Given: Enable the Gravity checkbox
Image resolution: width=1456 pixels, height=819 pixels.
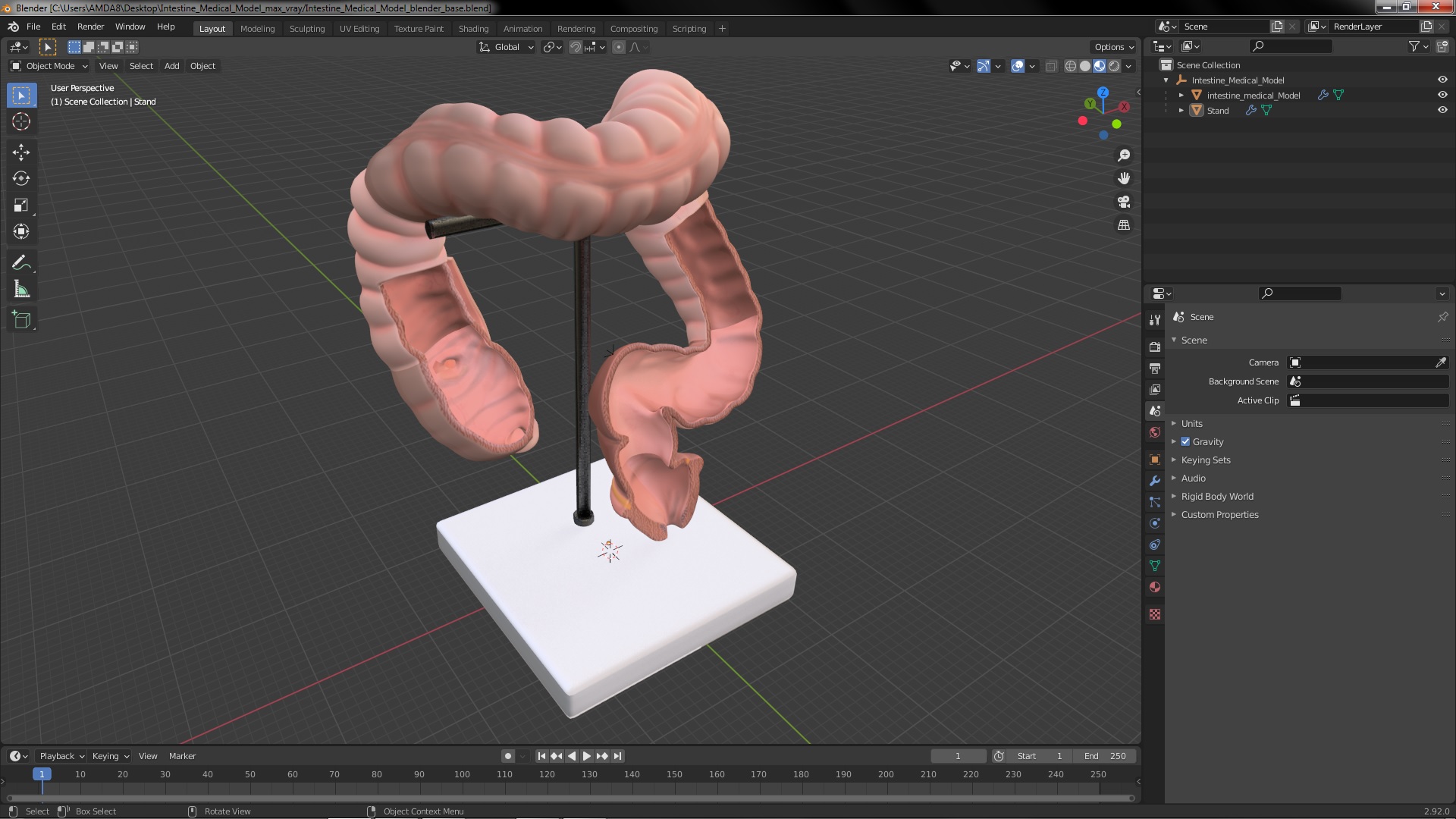Looking at the screenshot, I should click(1185, 441).
